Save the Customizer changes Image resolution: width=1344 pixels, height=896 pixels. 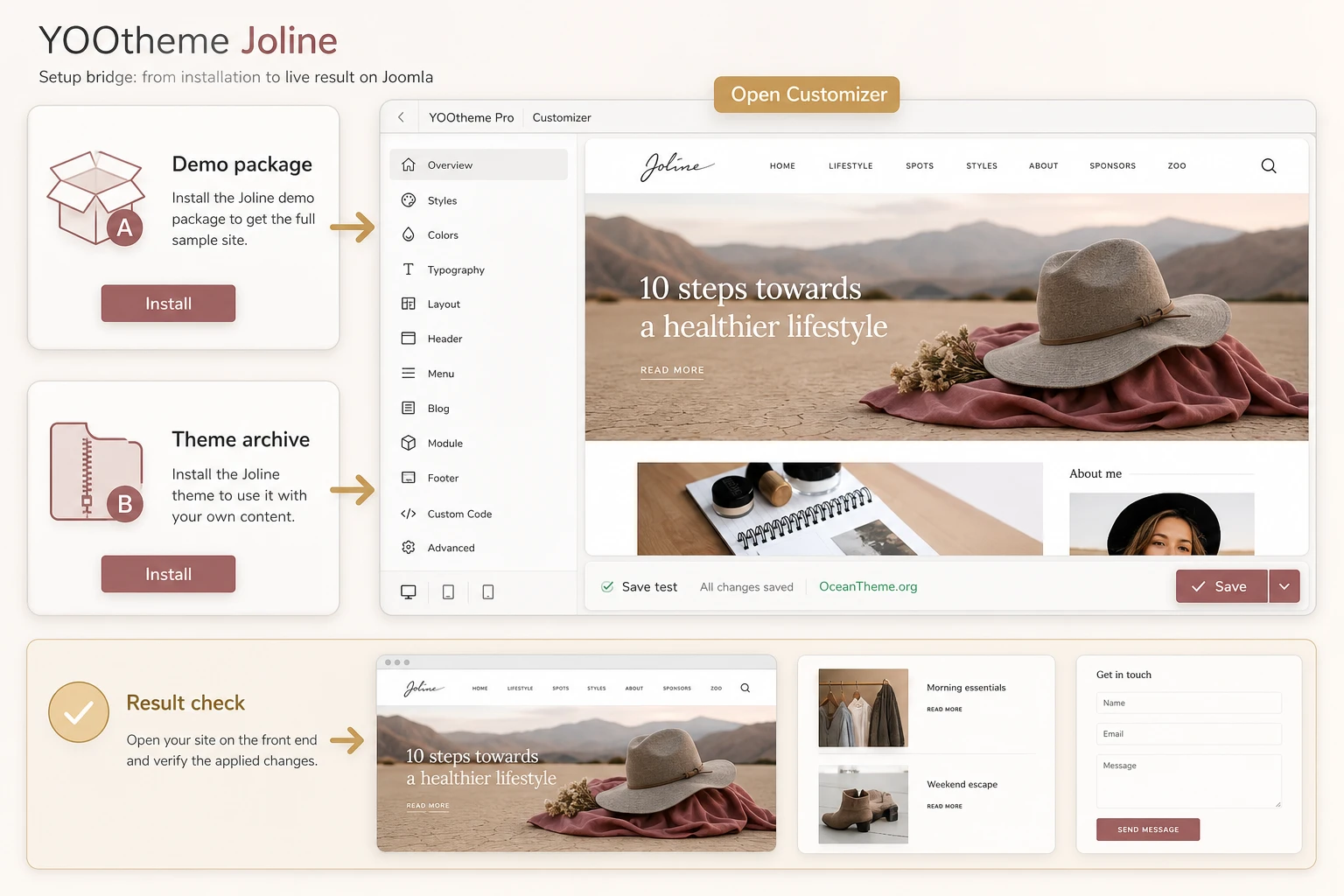pyautogui.click(x=1221, y=586)
